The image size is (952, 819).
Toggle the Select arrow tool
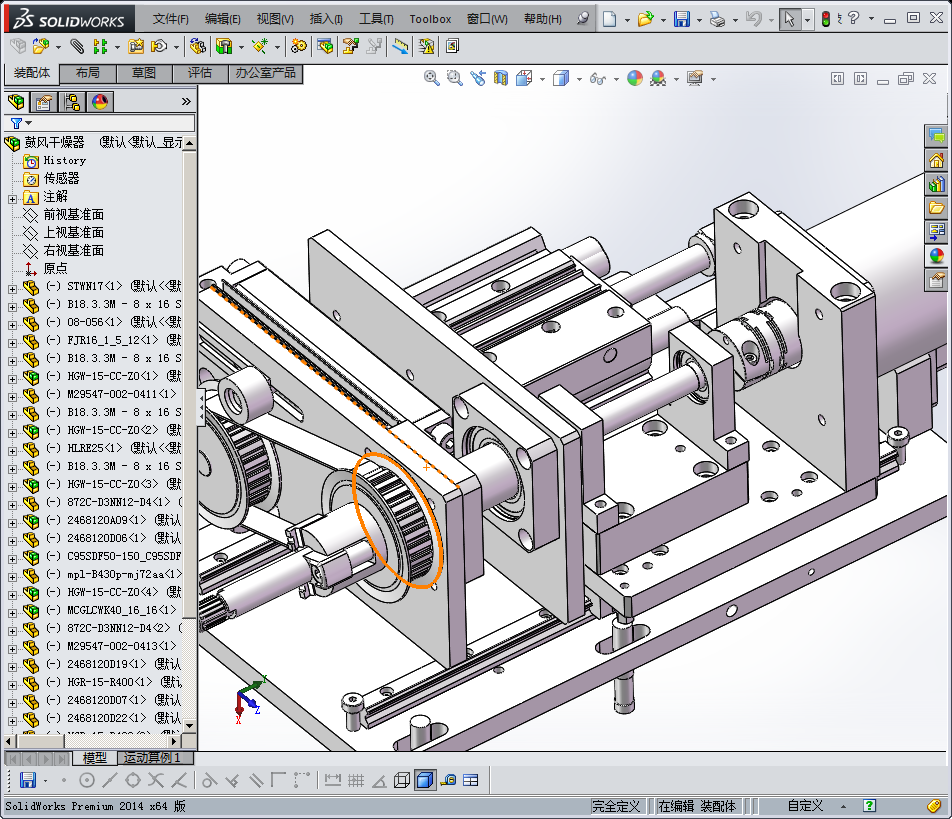click(x=790, y=19)
